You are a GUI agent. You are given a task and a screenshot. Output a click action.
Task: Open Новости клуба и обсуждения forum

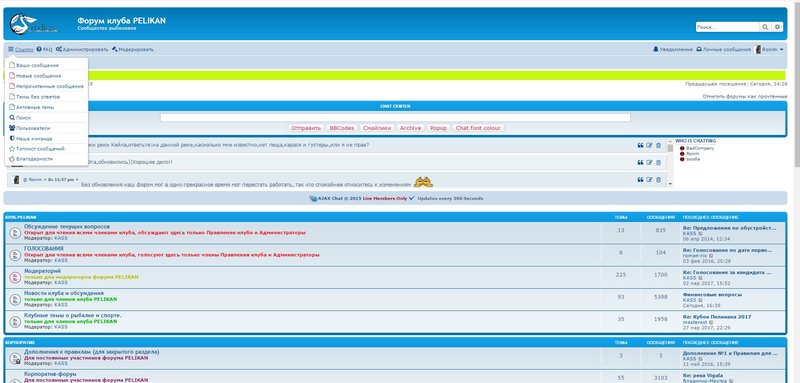coord(64,293)
